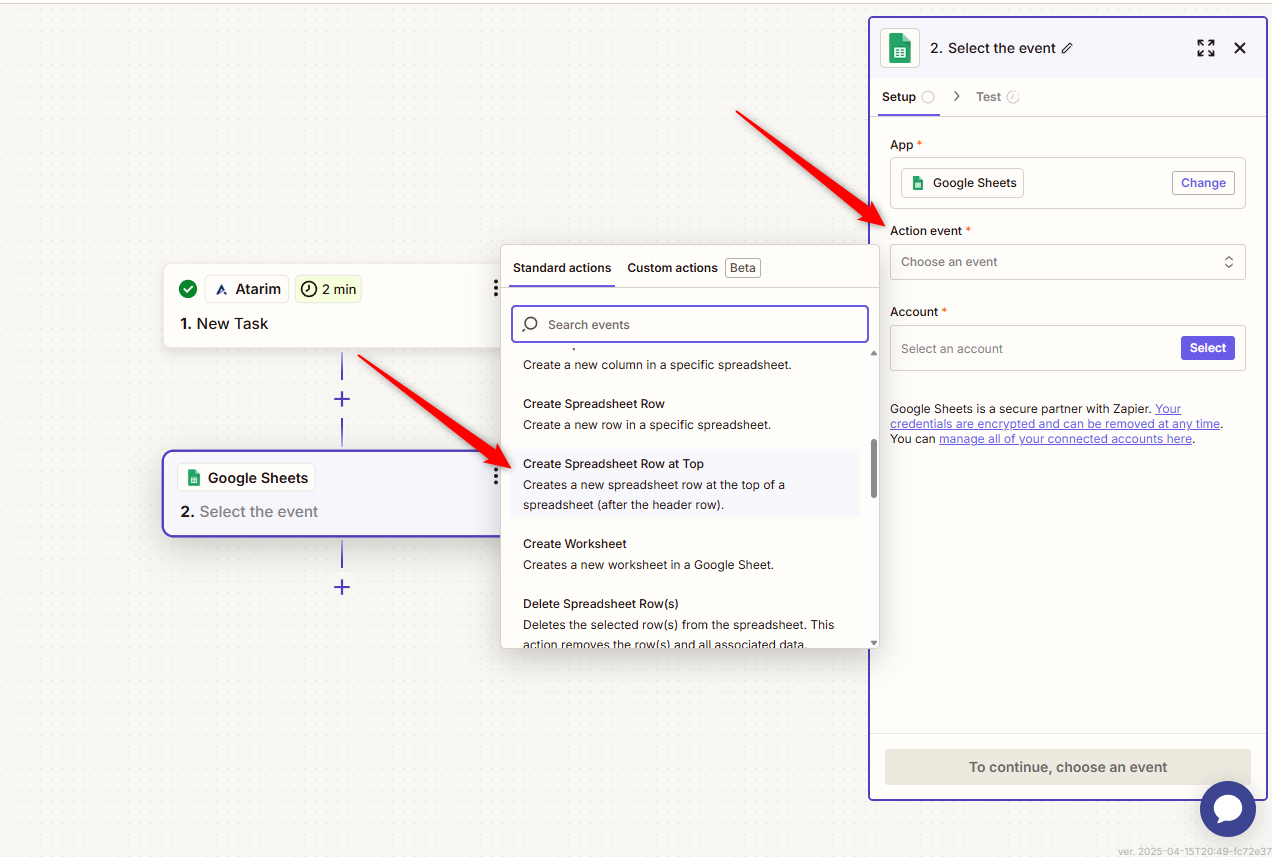Open the chat support bubble
Screen dimensions: 1272x857
tap(1227, 809)
